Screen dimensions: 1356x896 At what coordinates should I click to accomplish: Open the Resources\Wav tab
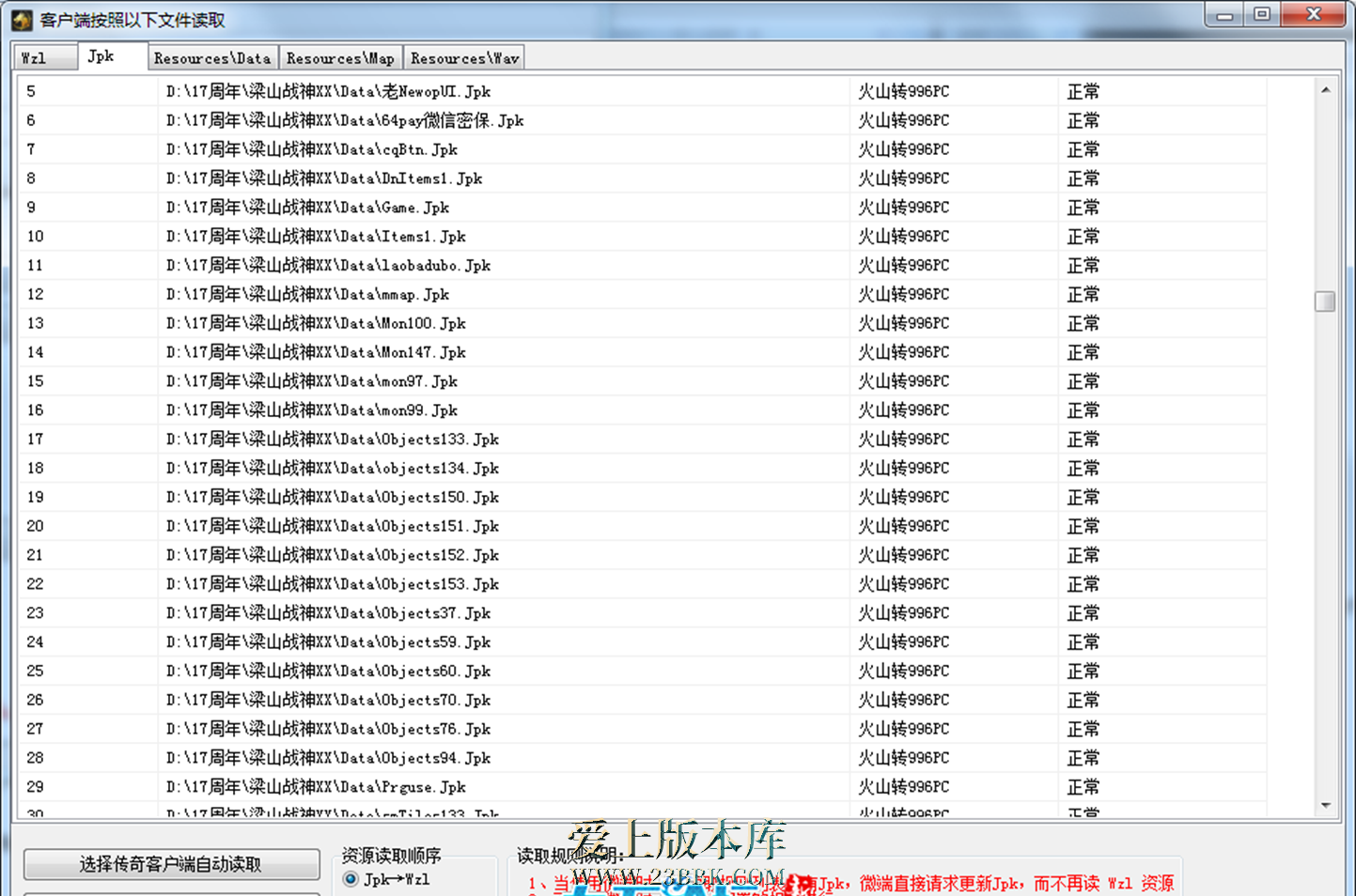pos(464,58)
